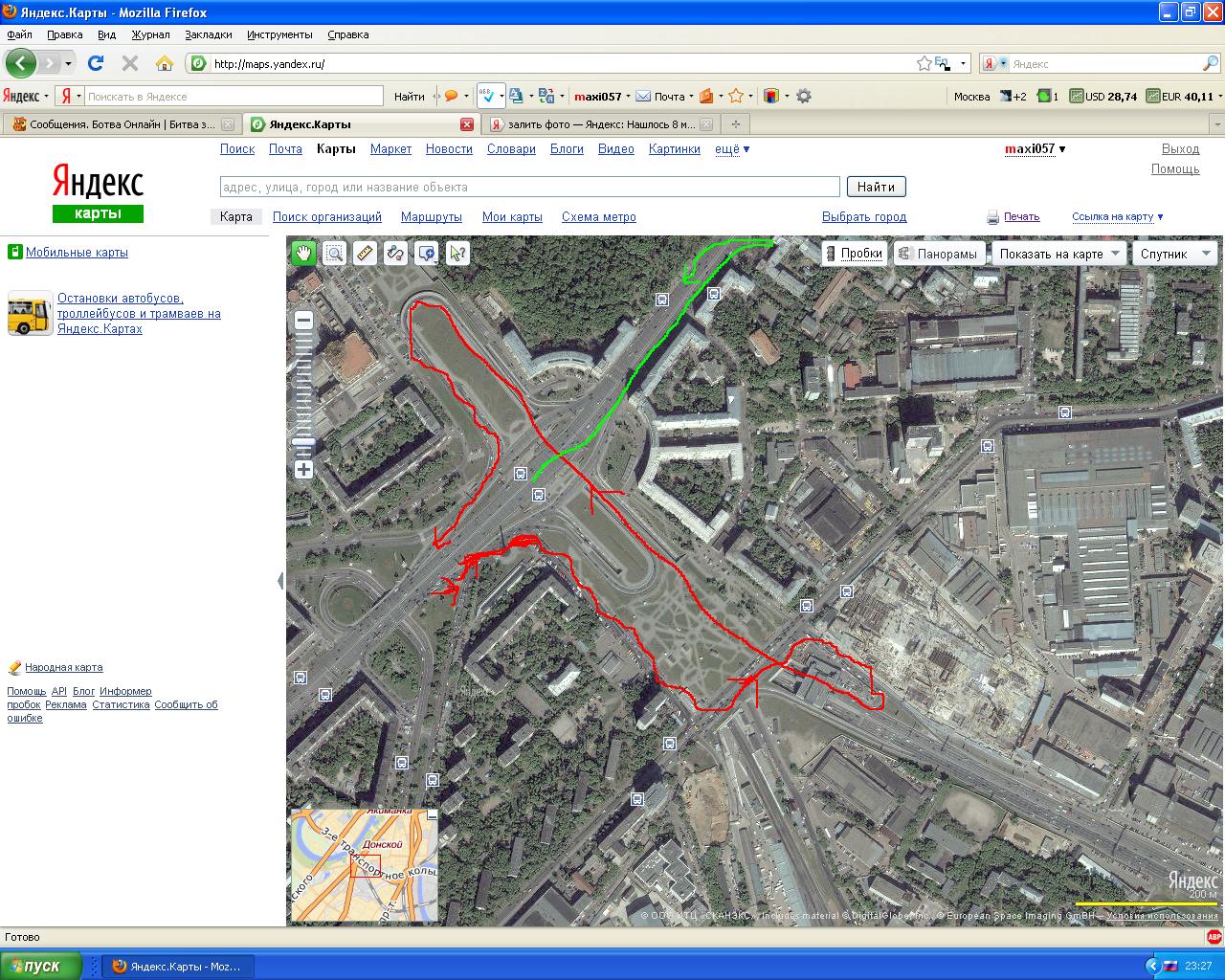Click the Найти button in the Yandex toolbar

point(409,96)
